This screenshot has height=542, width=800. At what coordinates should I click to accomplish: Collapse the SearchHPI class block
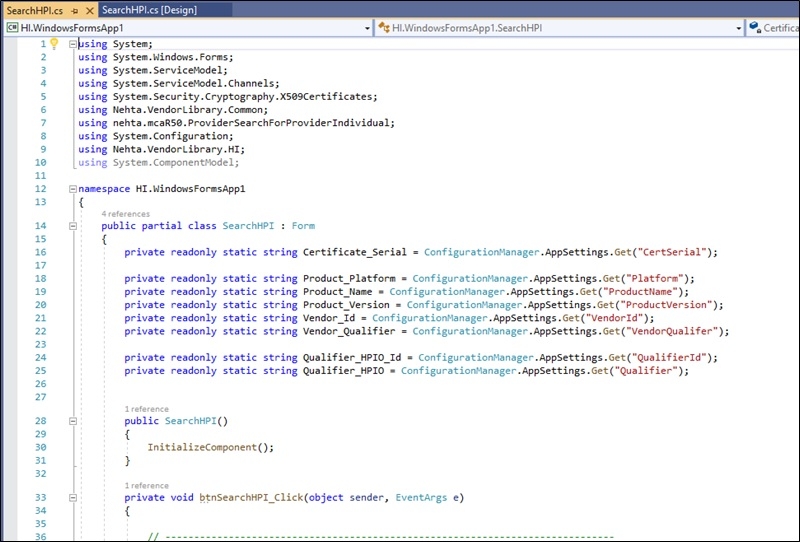72,226
